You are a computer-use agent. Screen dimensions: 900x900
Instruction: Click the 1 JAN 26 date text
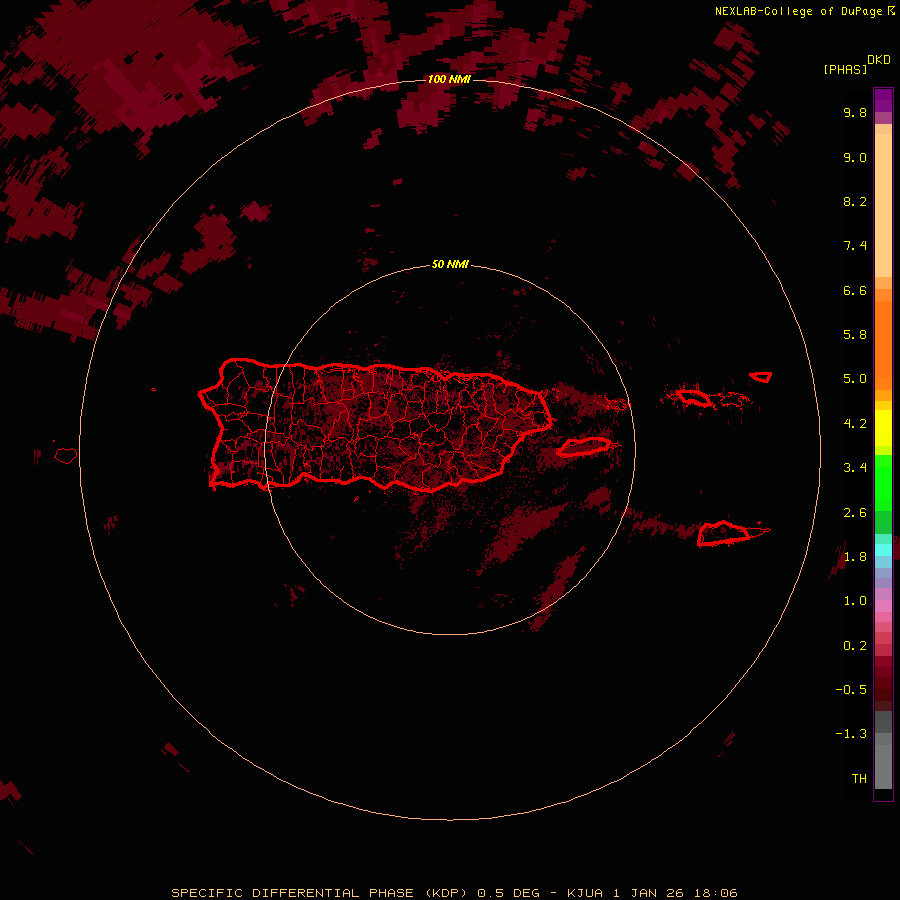click(x=649, y=893)
